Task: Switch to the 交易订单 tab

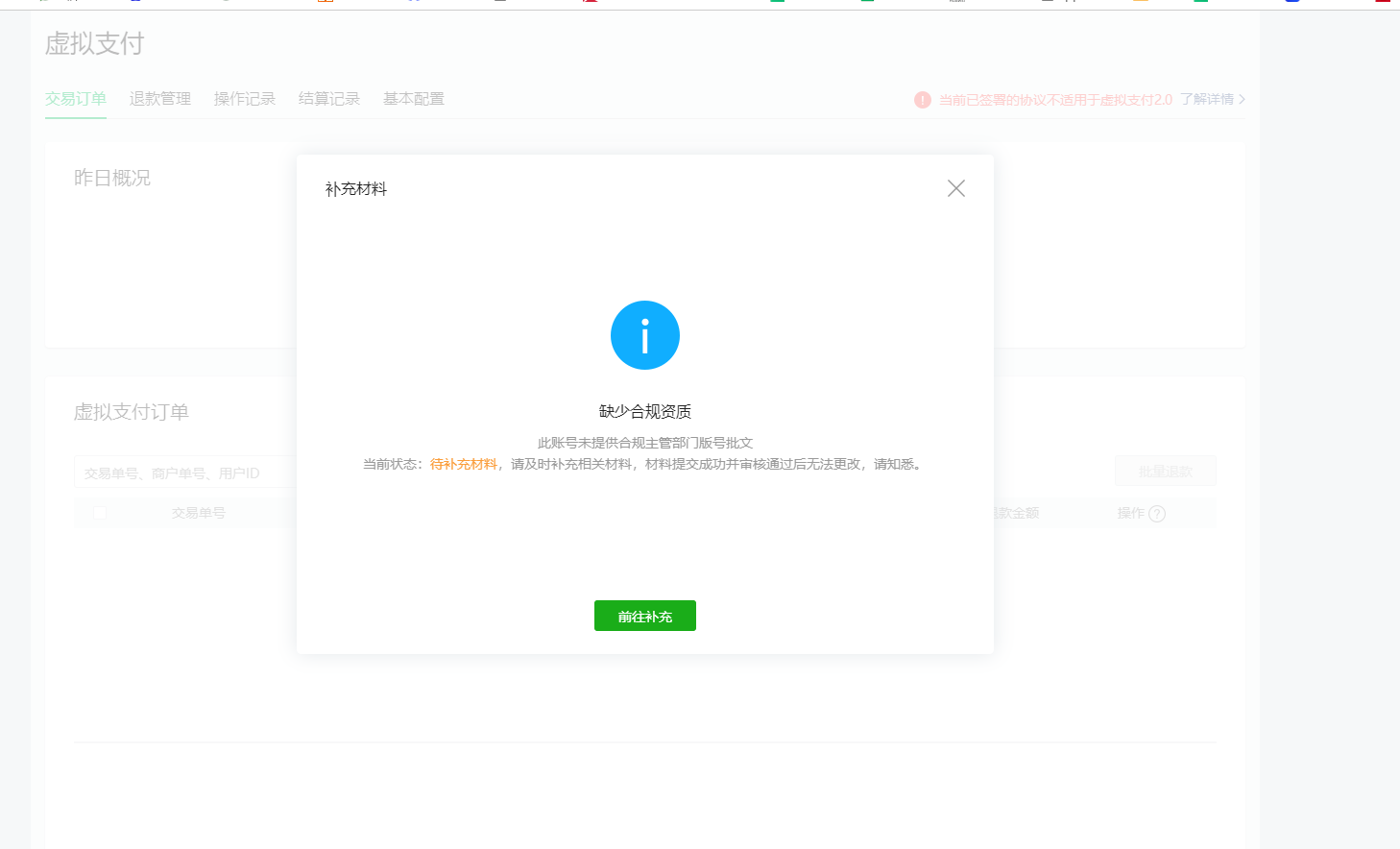Action: tap(76, 99)
